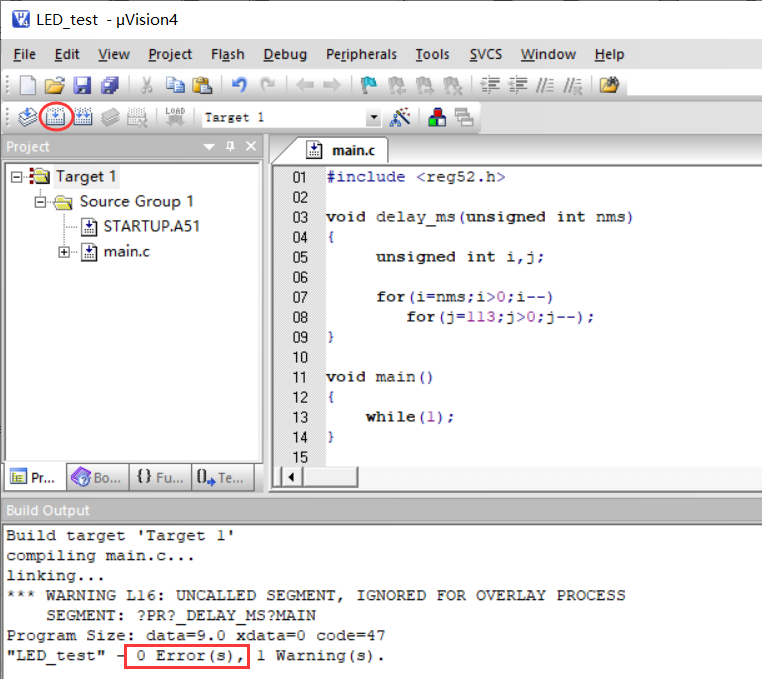The image size is (762, 679).
Task: Click Program Size line in Build Output
Action: [196, 636]
